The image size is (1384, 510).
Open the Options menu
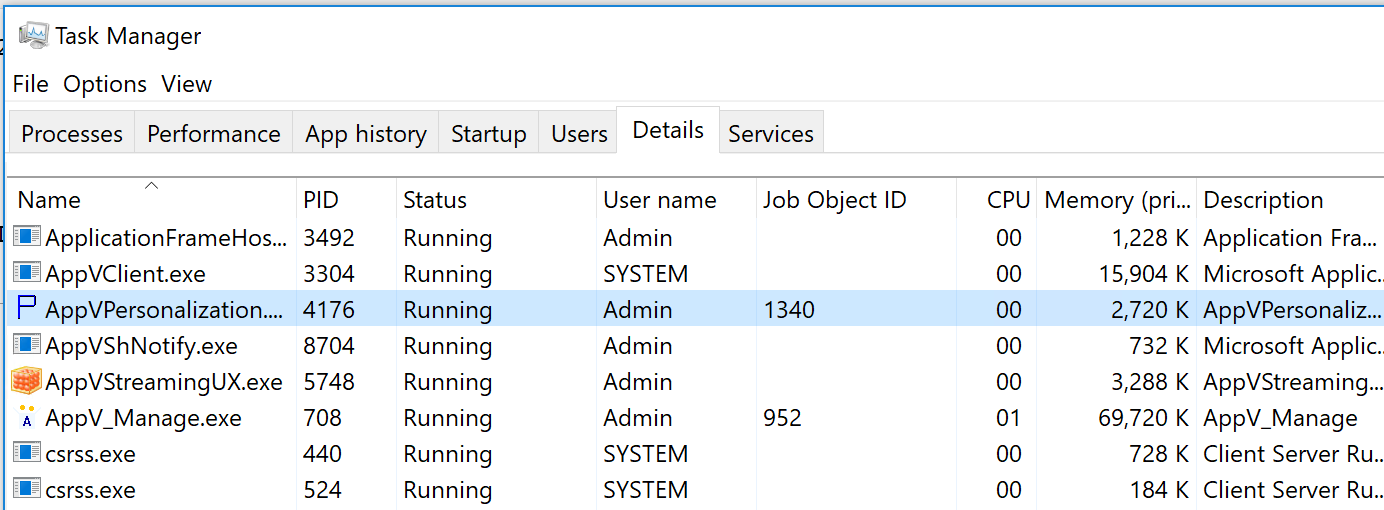(105, 84)
